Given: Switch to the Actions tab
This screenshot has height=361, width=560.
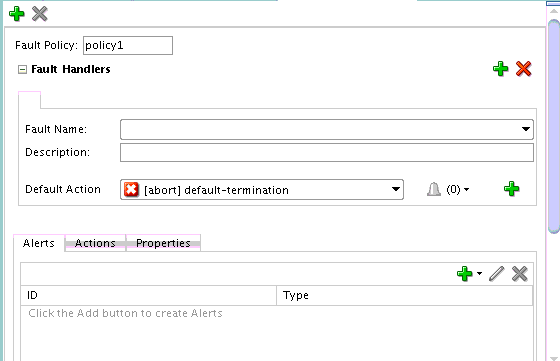Looking at the screenshot, I should [x=95, y=243].
